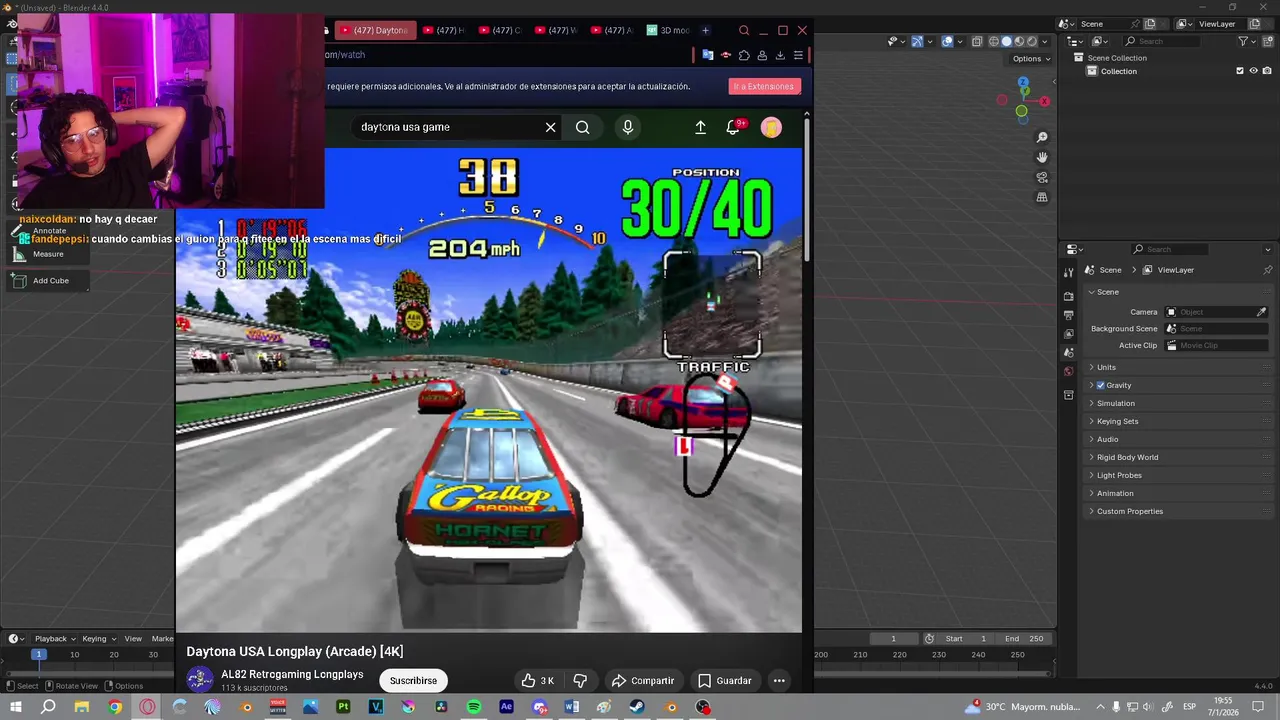
Task: Open YouTube notifications bell
Action: pos(733,127)
